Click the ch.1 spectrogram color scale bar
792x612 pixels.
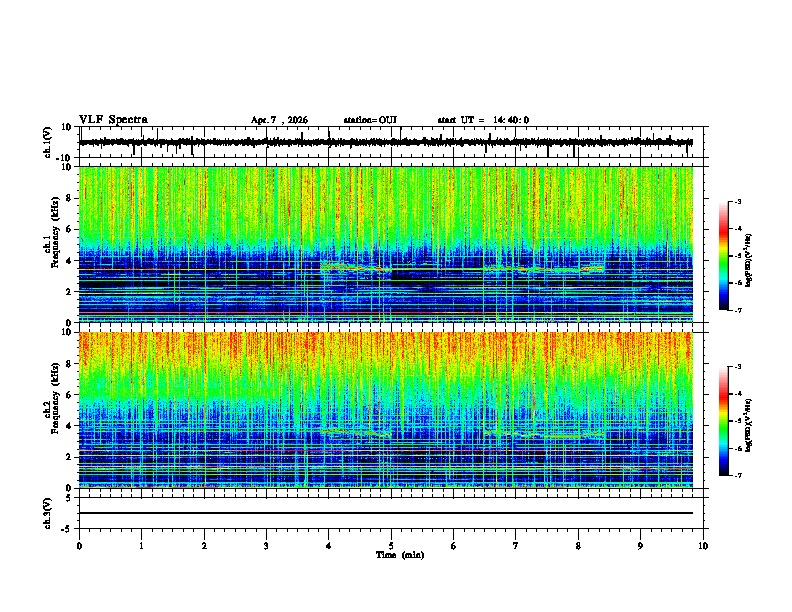pos(723,256)
